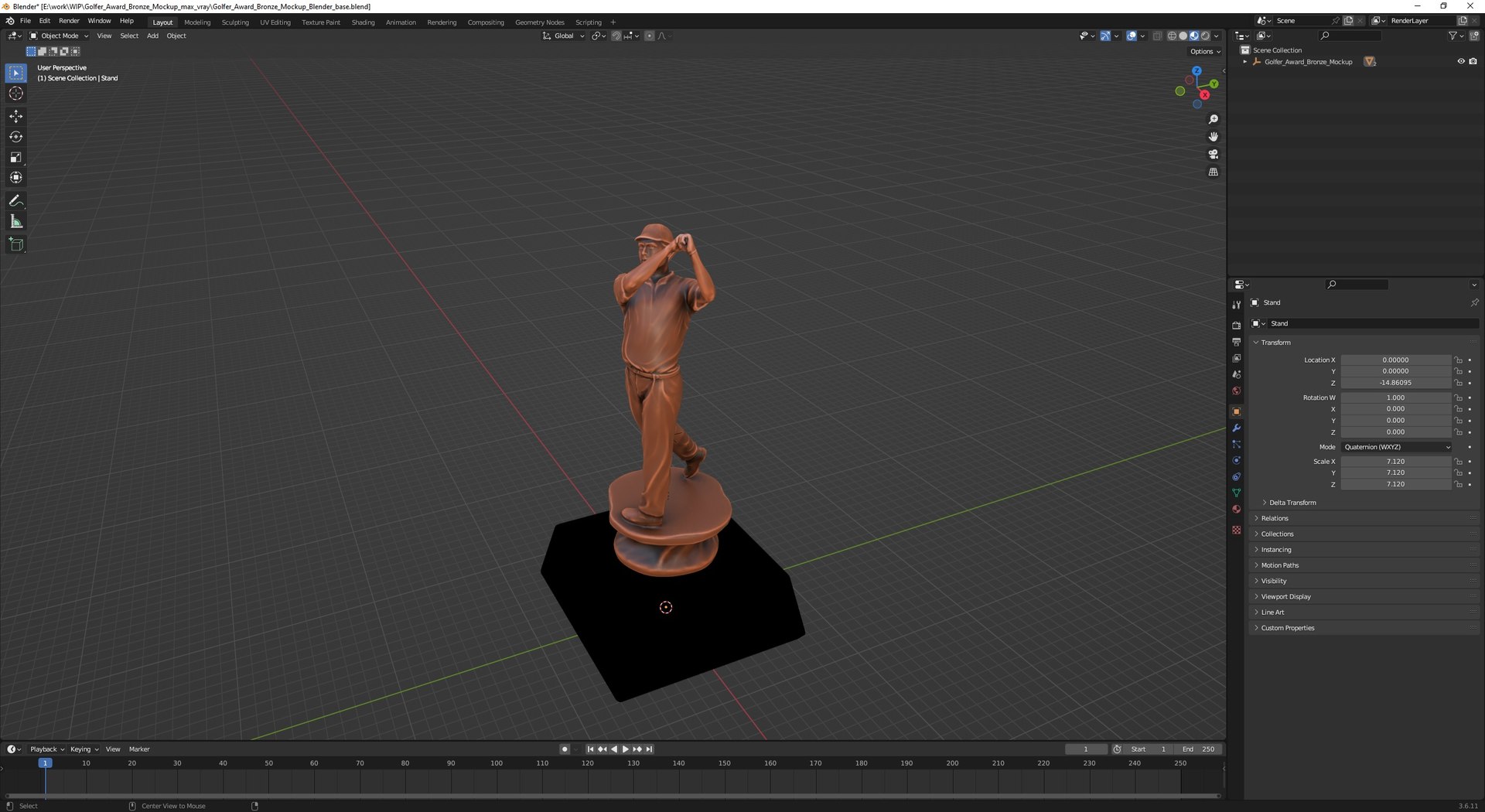Click the Scale Z value field
Viewport: 1485px width, 812px height.
click(1395, 485)
